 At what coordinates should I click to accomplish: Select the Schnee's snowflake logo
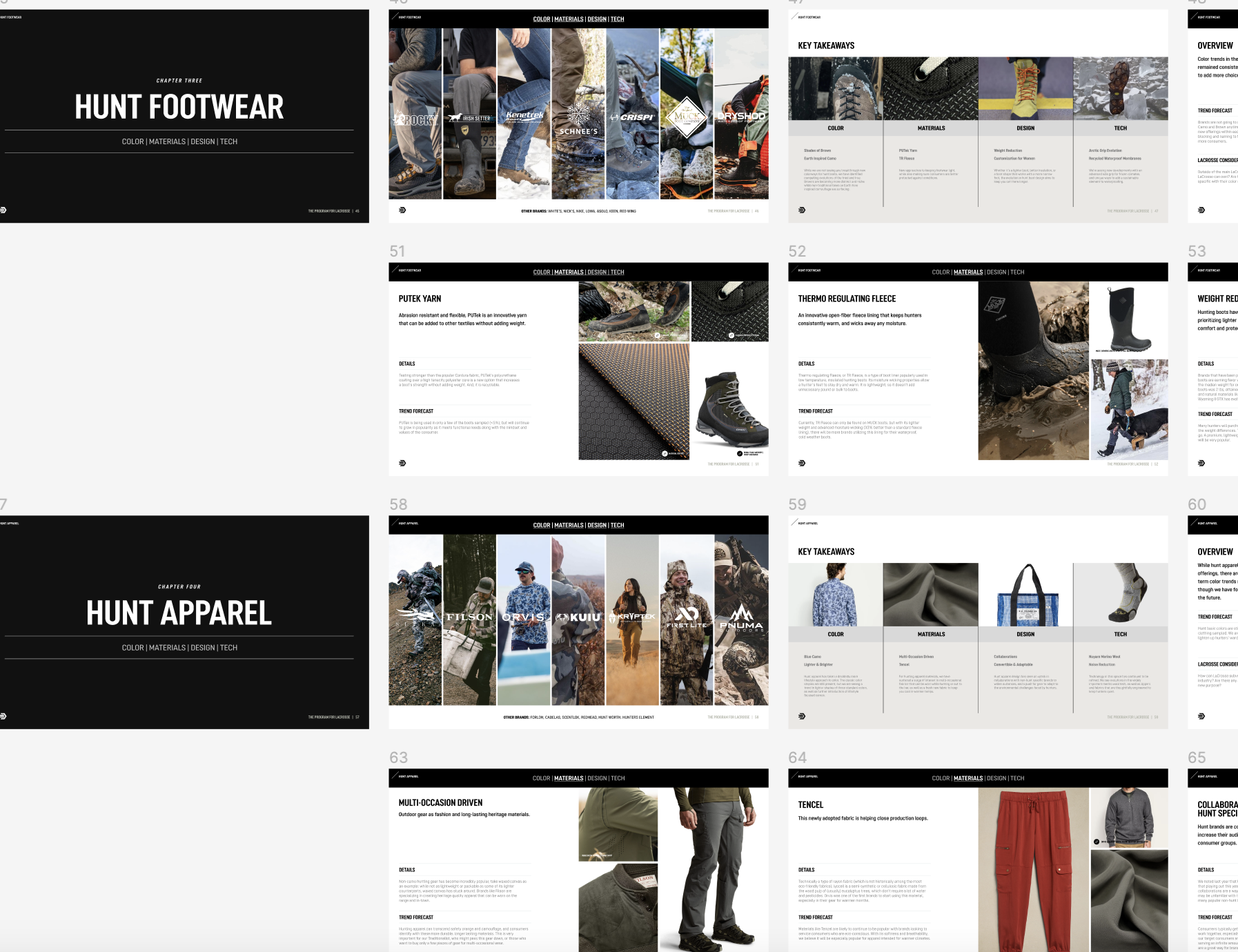(578, 119)
